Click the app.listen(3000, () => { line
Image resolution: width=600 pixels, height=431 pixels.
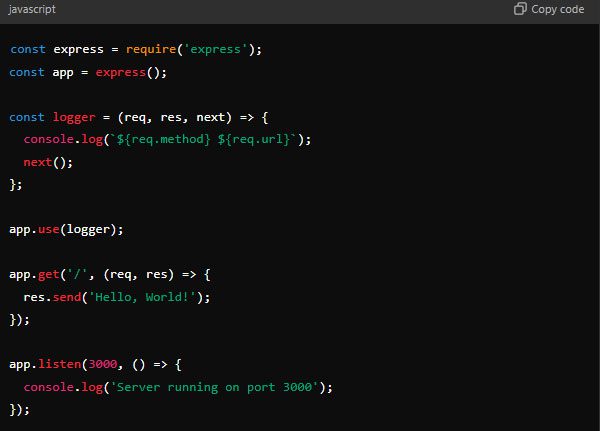click(95, 364)
